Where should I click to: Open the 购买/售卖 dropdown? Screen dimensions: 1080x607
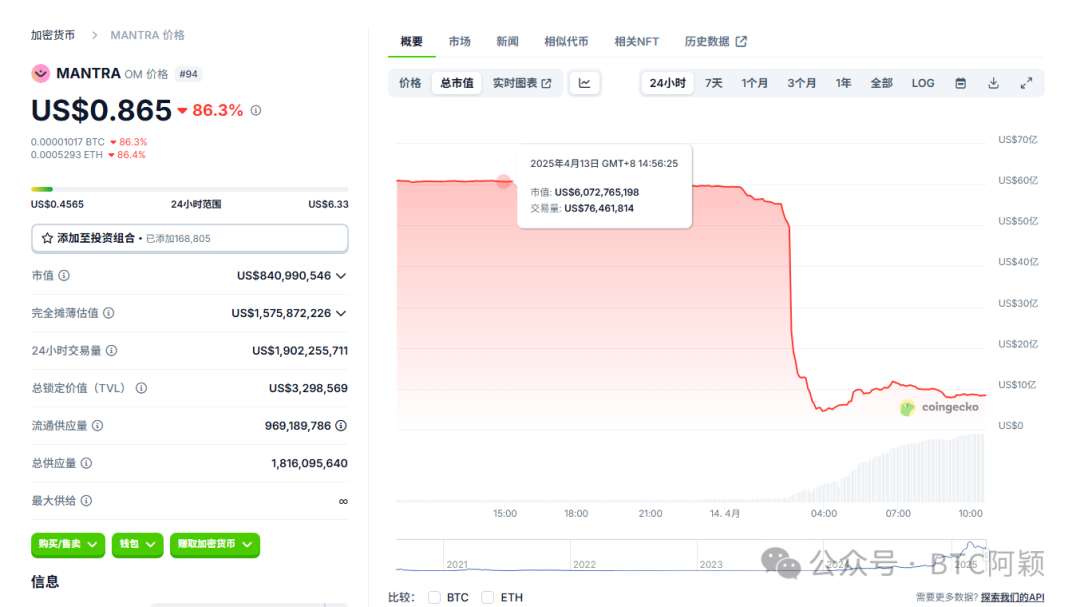(x=68, y=544)
